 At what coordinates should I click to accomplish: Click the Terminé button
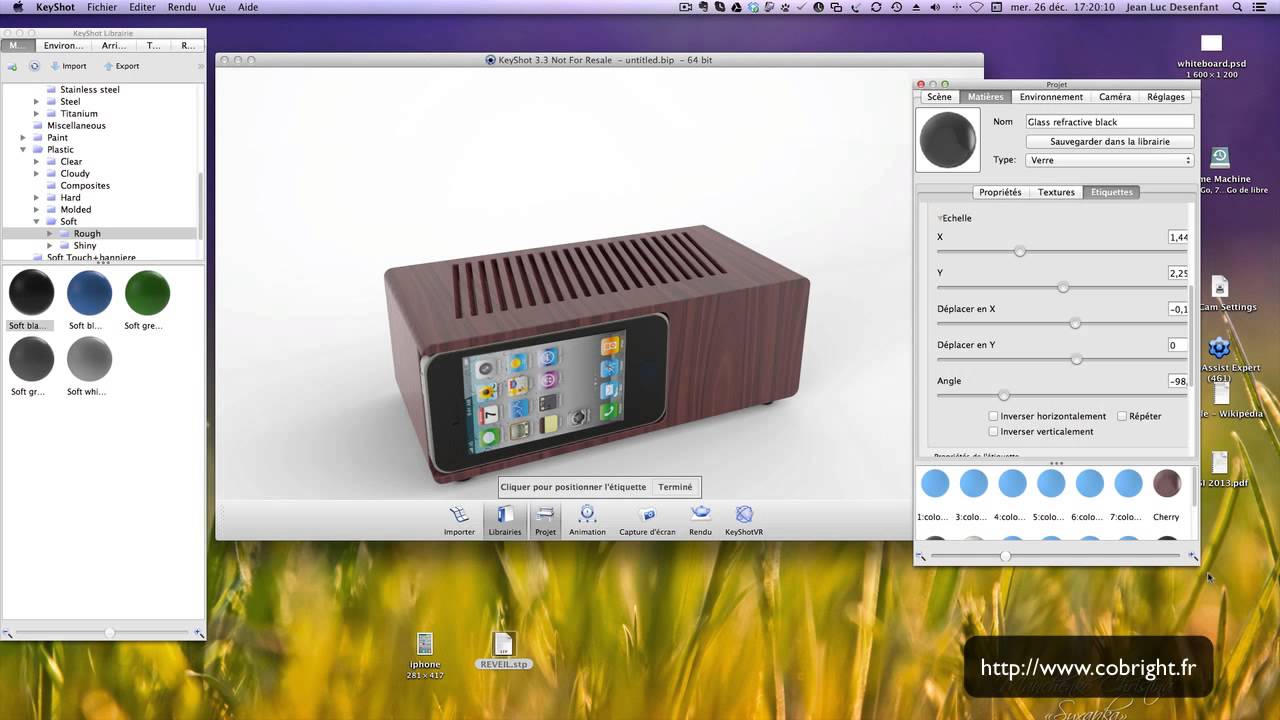(x=675, y=487)
